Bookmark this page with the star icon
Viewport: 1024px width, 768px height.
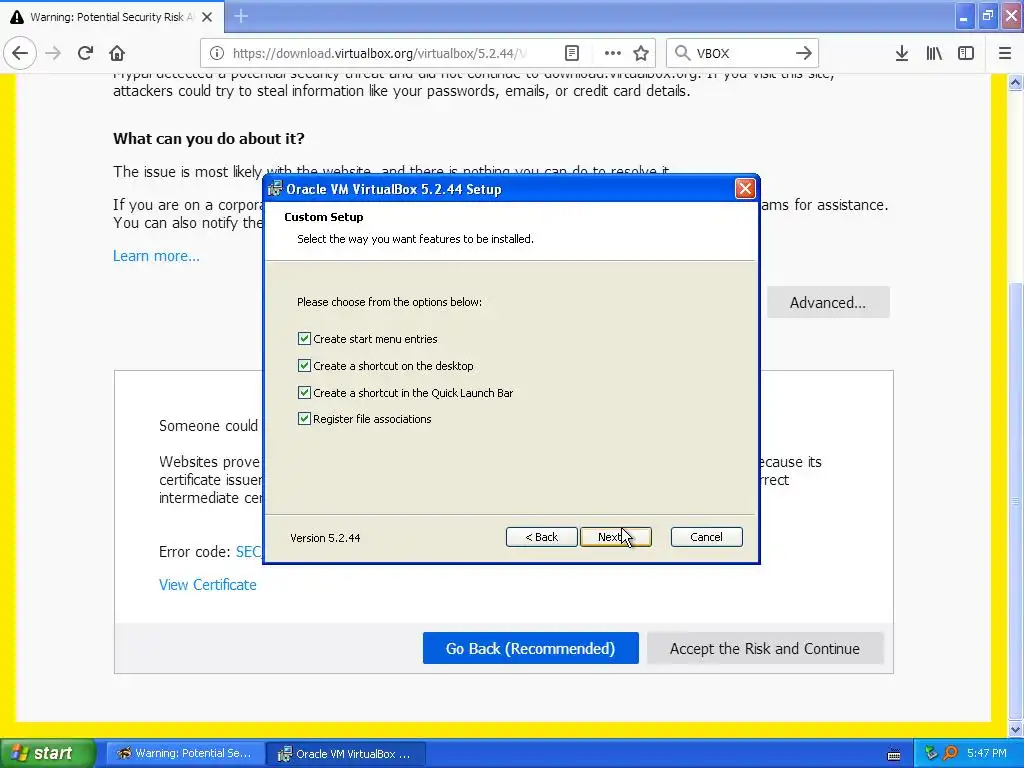641,53
